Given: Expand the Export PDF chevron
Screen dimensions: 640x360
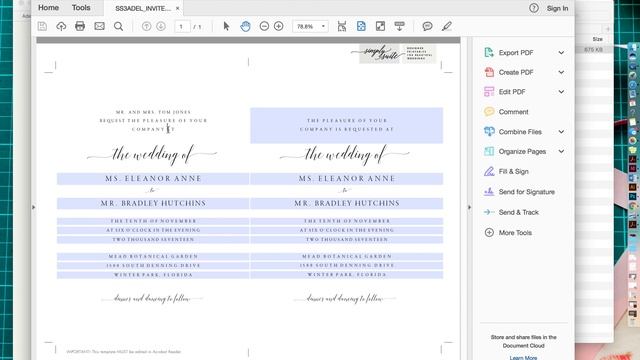Looking at the screenshot, I should tap(561, 53).
